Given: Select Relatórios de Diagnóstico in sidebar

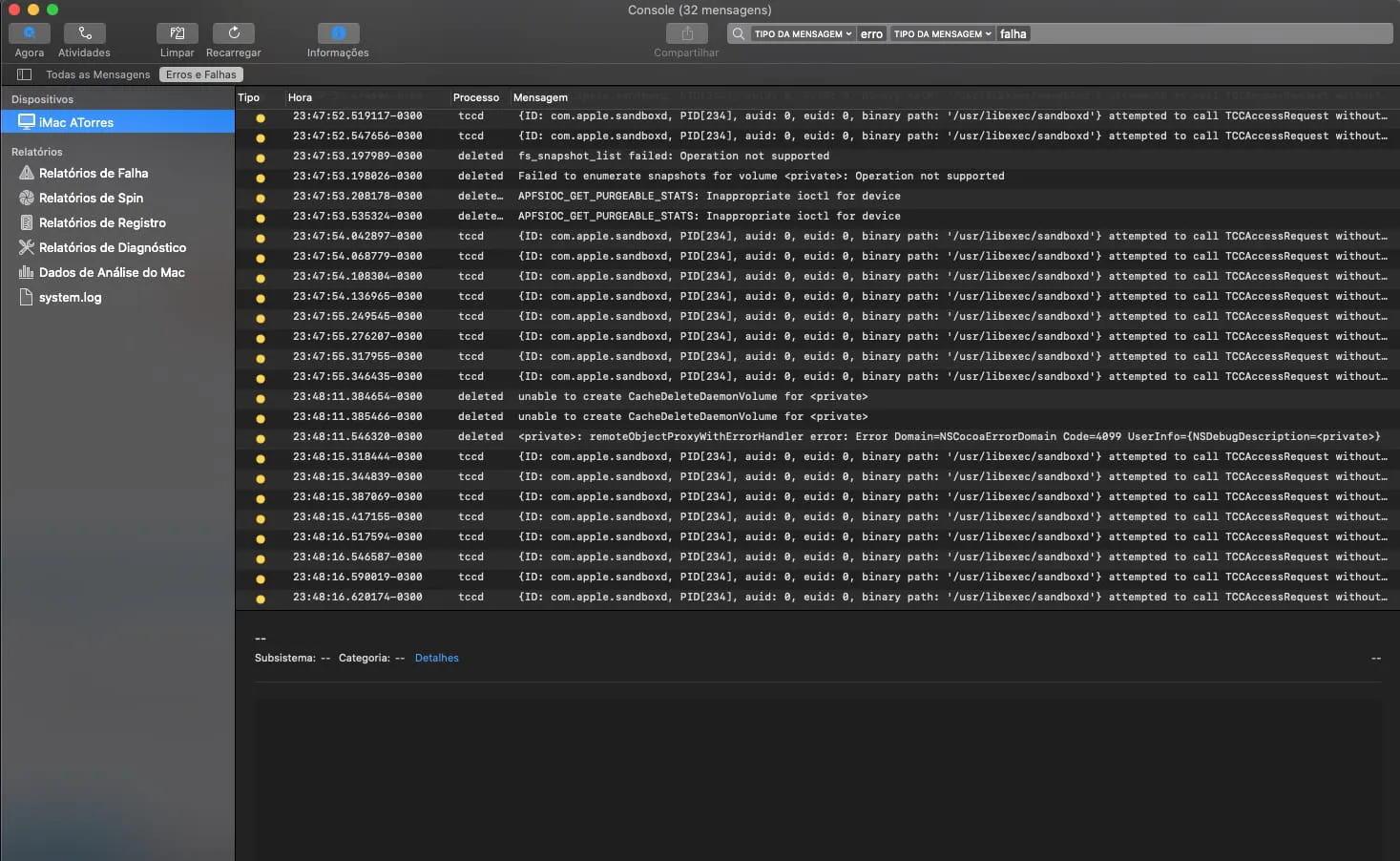Looking at the screenshot, I should 112,247.
